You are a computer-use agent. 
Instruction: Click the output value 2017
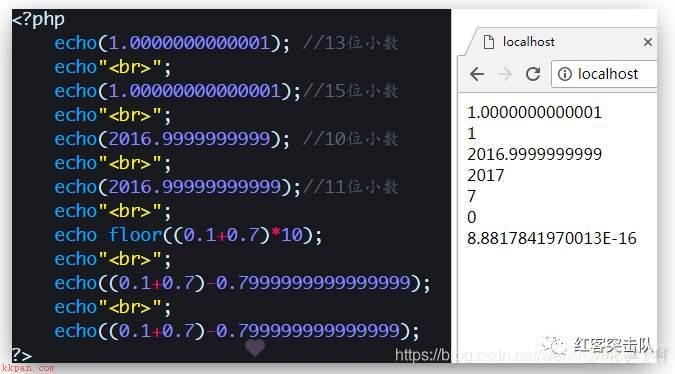[x=485, y=175]
